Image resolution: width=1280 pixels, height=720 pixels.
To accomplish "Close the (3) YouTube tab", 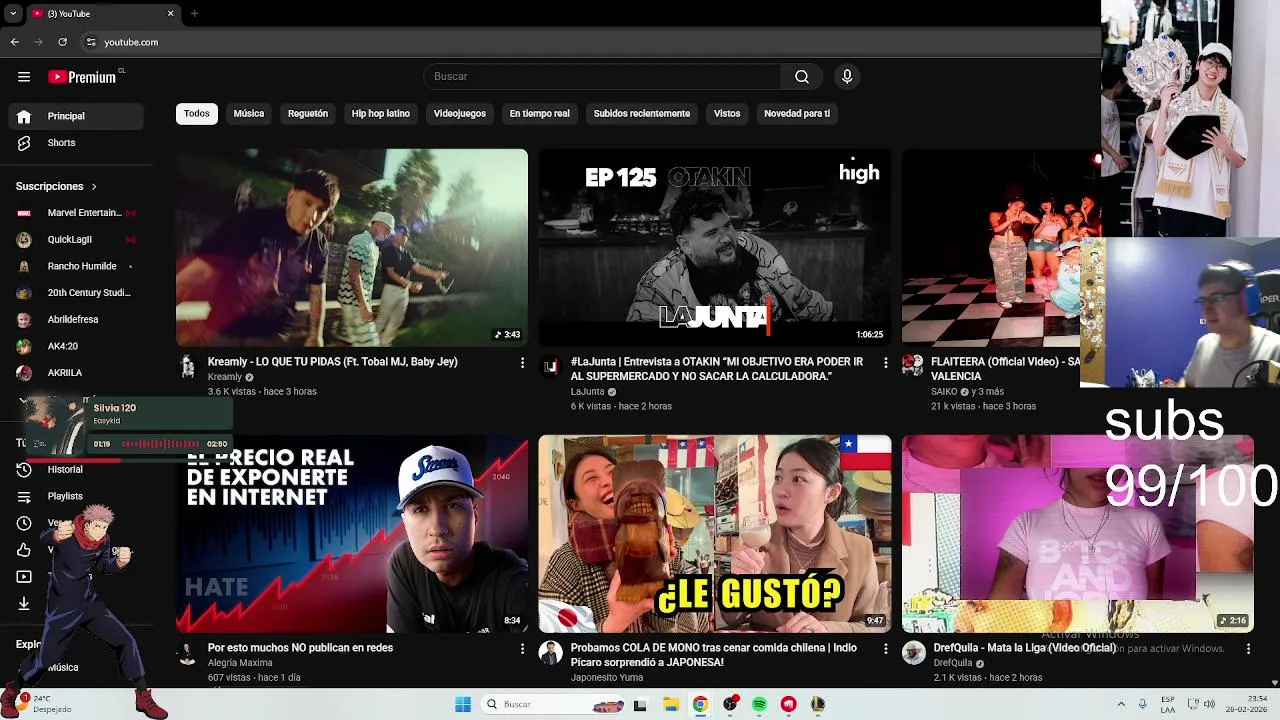I will 170,14.
